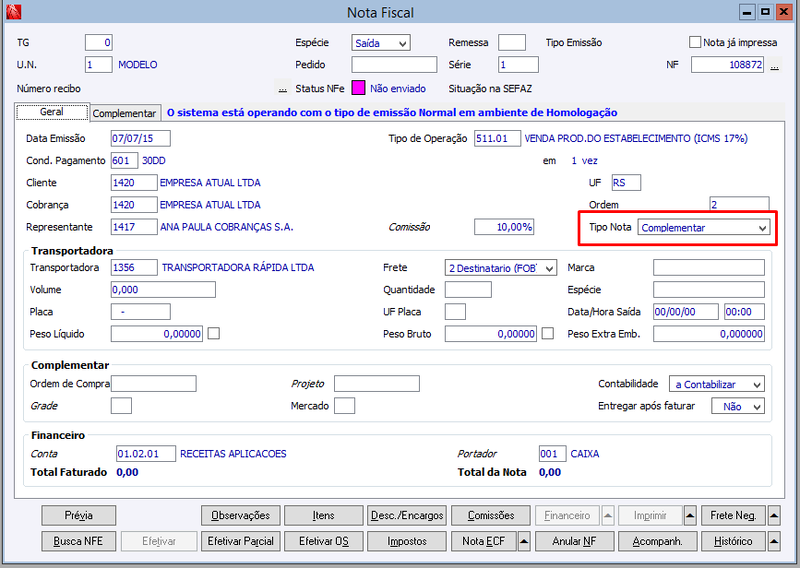Open the Frete Destinatario dropdown
Image resolution: width=800 pixels, height=568 pixels.
tap(501, 268)
